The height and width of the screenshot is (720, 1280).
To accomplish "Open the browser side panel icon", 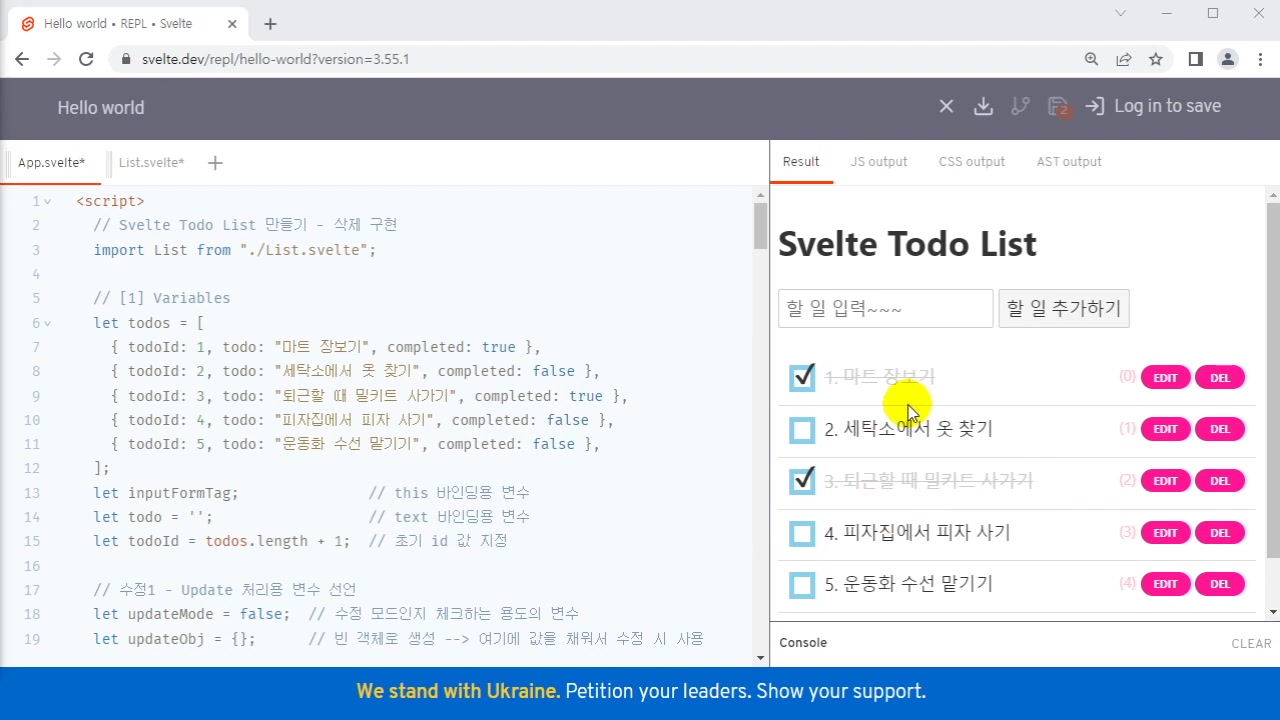I will [1195, 59].
